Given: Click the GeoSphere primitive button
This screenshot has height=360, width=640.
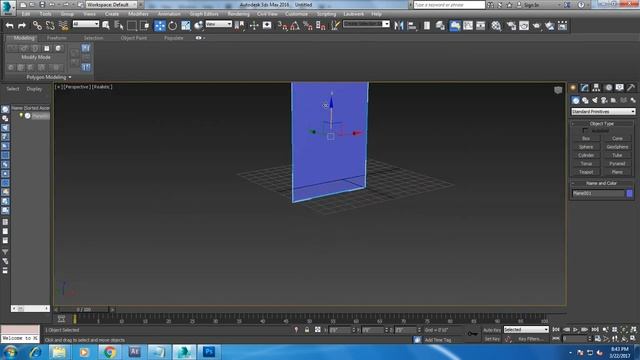Looking at the screenshot, I should (x=617, y=147).
